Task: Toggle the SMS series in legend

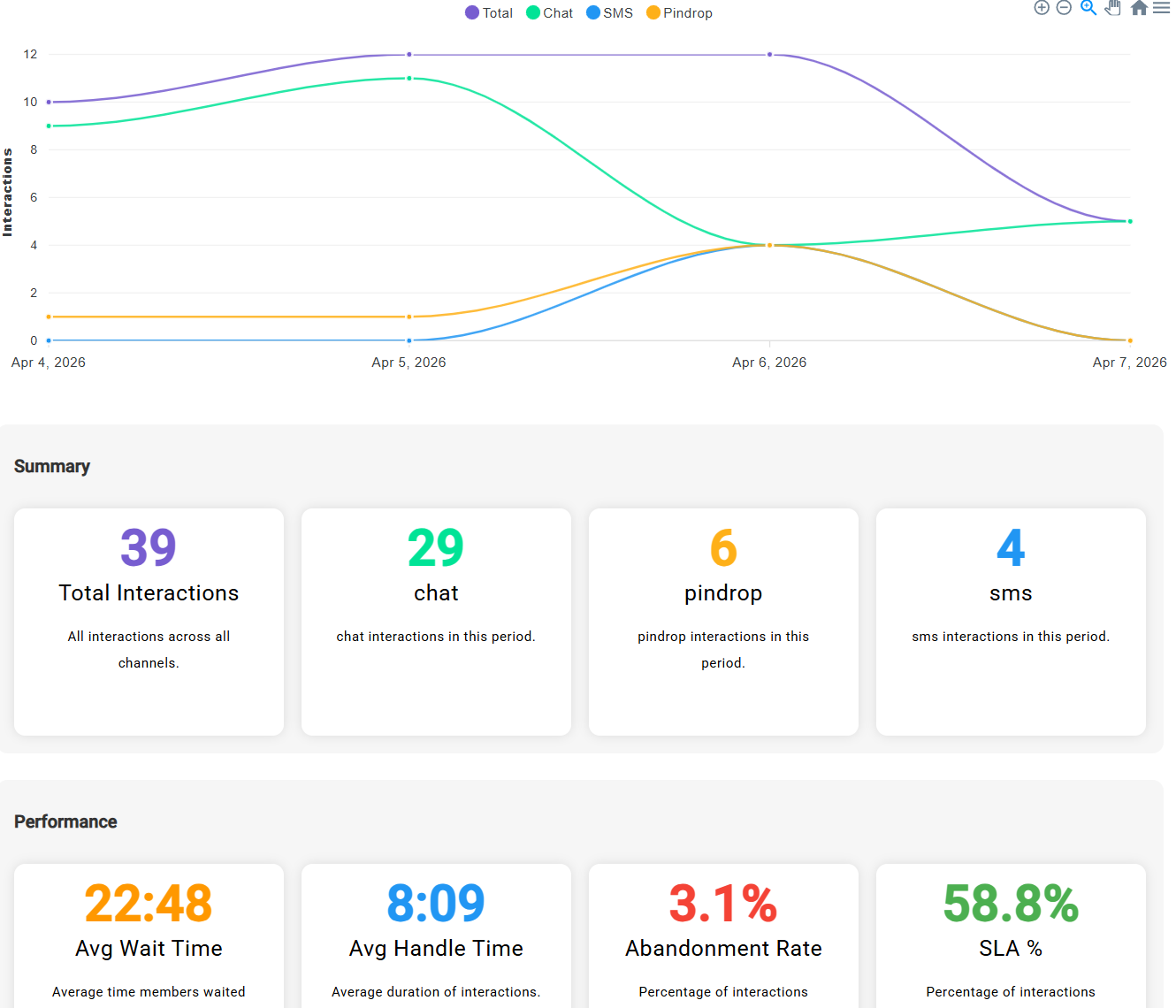Action: click(610, 13)
